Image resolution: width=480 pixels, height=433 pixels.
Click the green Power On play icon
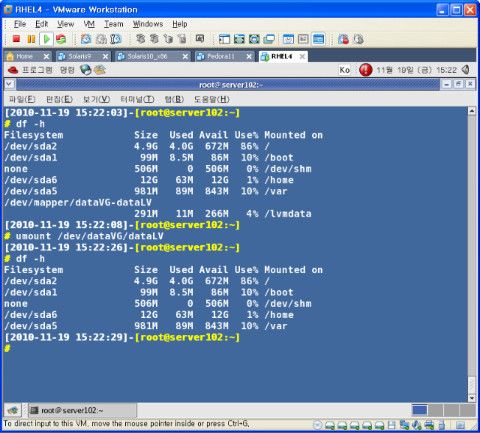pyautogui.click(x=46, y=39)
